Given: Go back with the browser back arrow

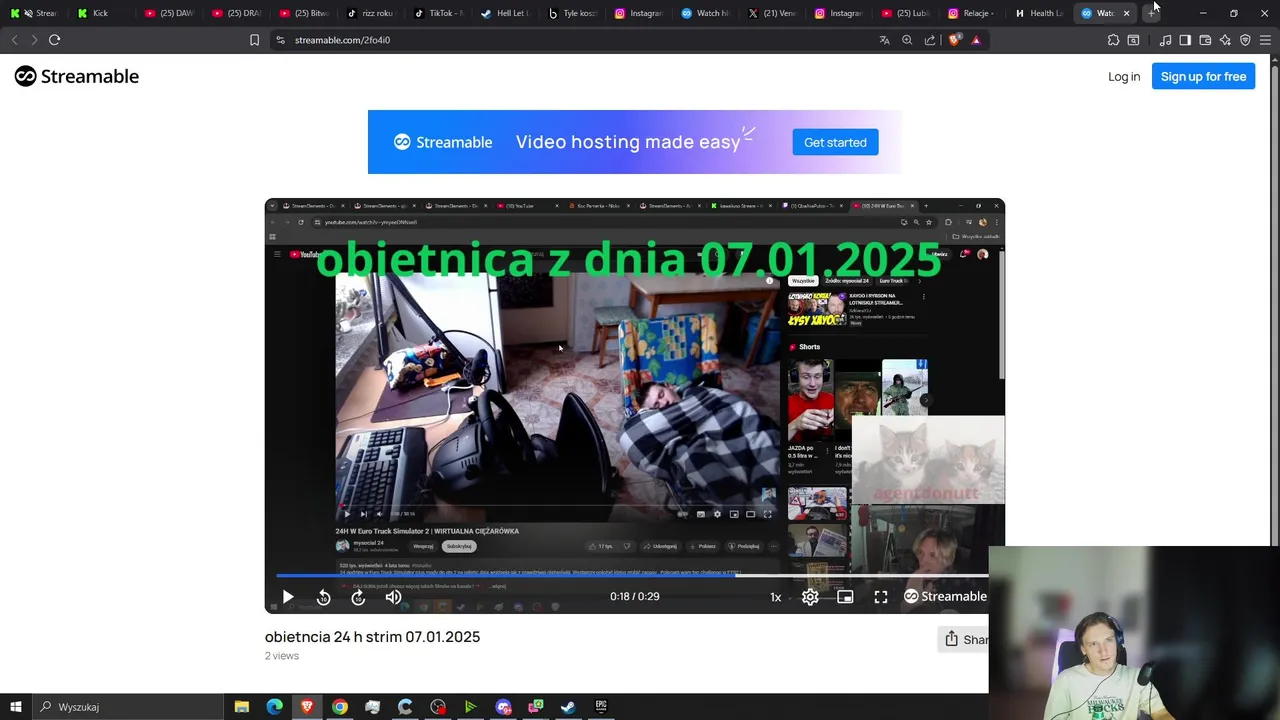Looking at the screenshot, I should [14, 40].
